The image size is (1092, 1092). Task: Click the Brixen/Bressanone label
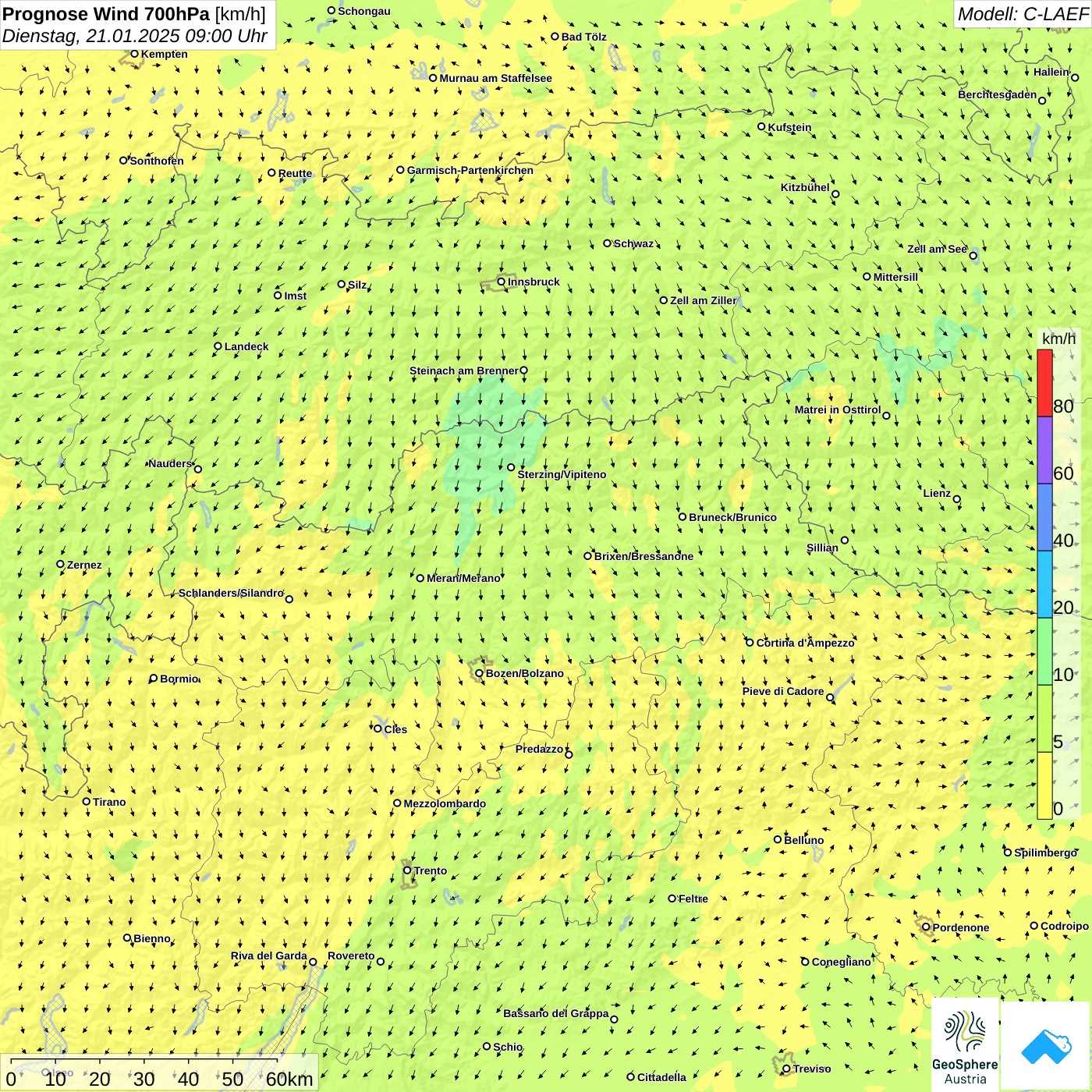click(x=643, y=556)
